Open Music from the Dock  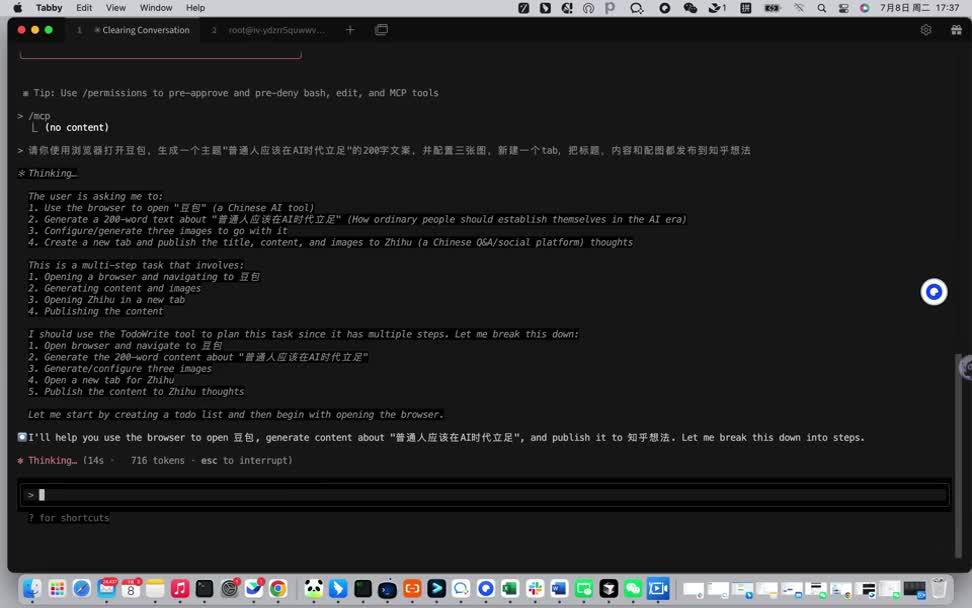(180, 588)
